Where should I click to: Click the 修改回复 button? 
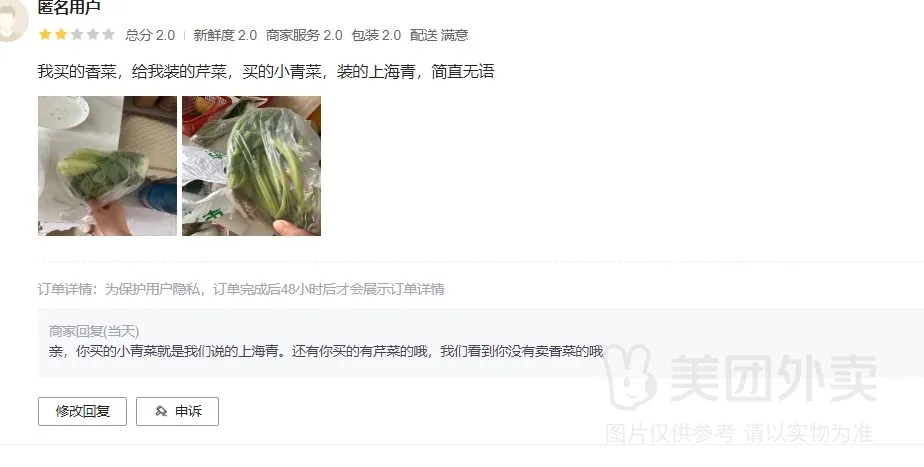click(82, 411)
